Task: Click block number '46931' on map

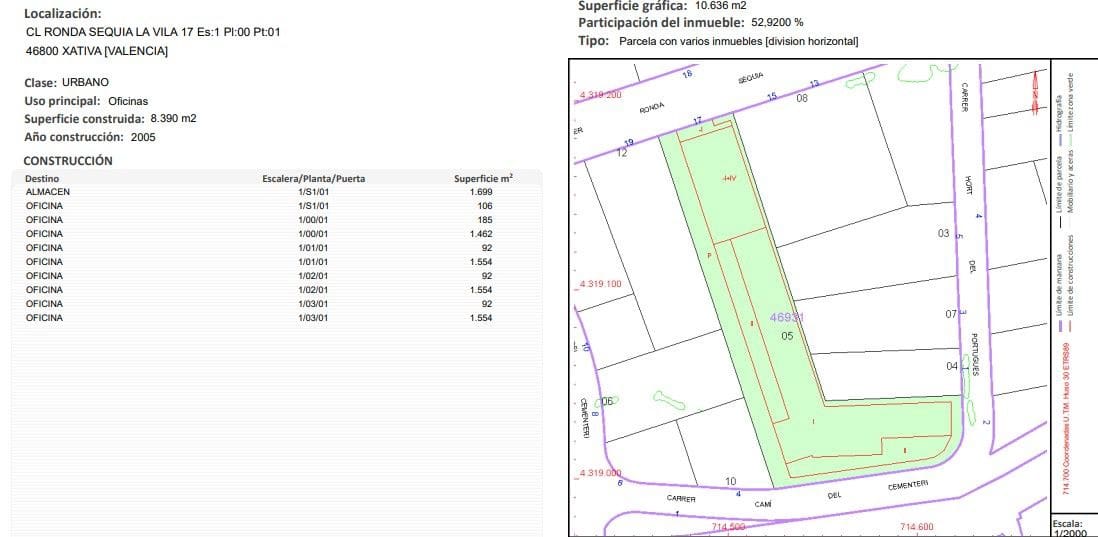Action: (786, 317)
